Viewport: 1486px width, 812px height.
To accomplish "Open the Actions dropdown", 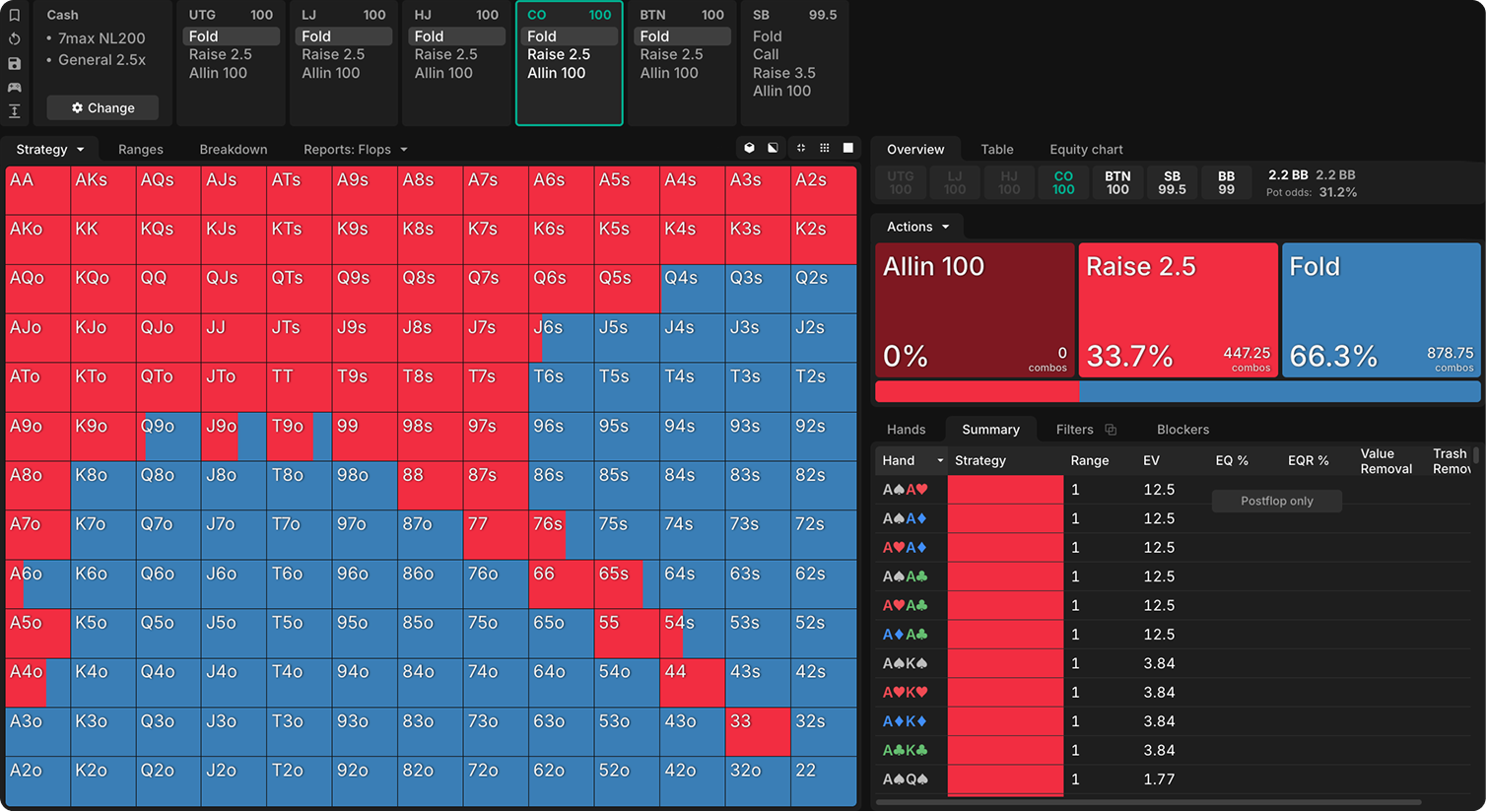I will coord(918,227).
